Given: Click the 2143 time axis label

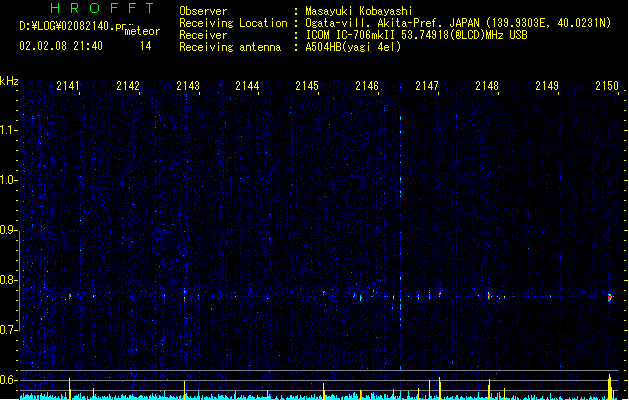Looking at the screenshot, I should 188,86.
